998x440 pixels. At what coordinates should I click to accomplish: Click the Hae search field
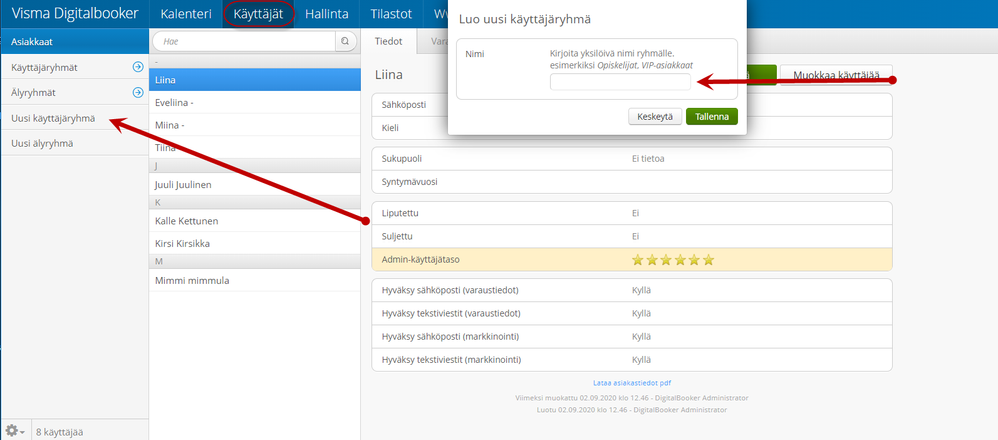[x=244, y=41]
